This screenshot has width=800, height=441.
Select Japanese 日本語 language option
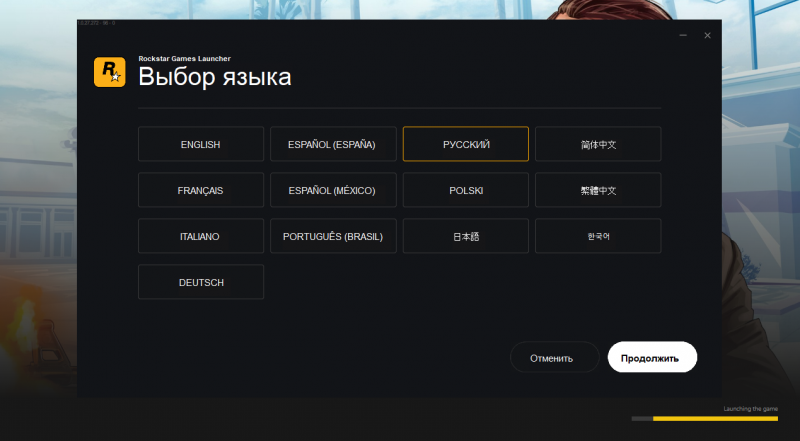[x=466, y=236]
